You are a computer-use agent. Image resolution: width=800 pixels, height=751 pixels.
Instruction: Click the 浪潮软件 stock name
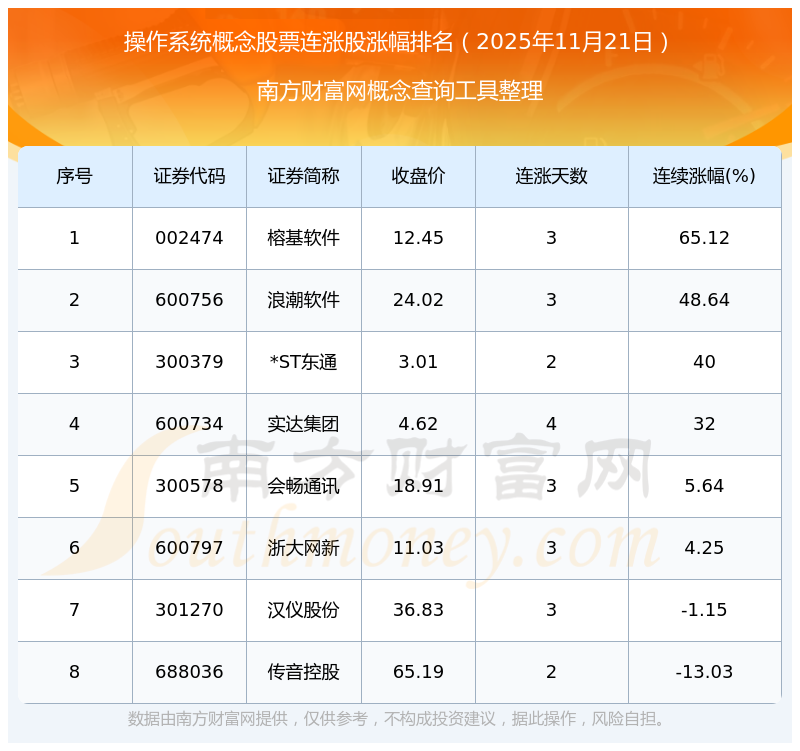point(303,300)
